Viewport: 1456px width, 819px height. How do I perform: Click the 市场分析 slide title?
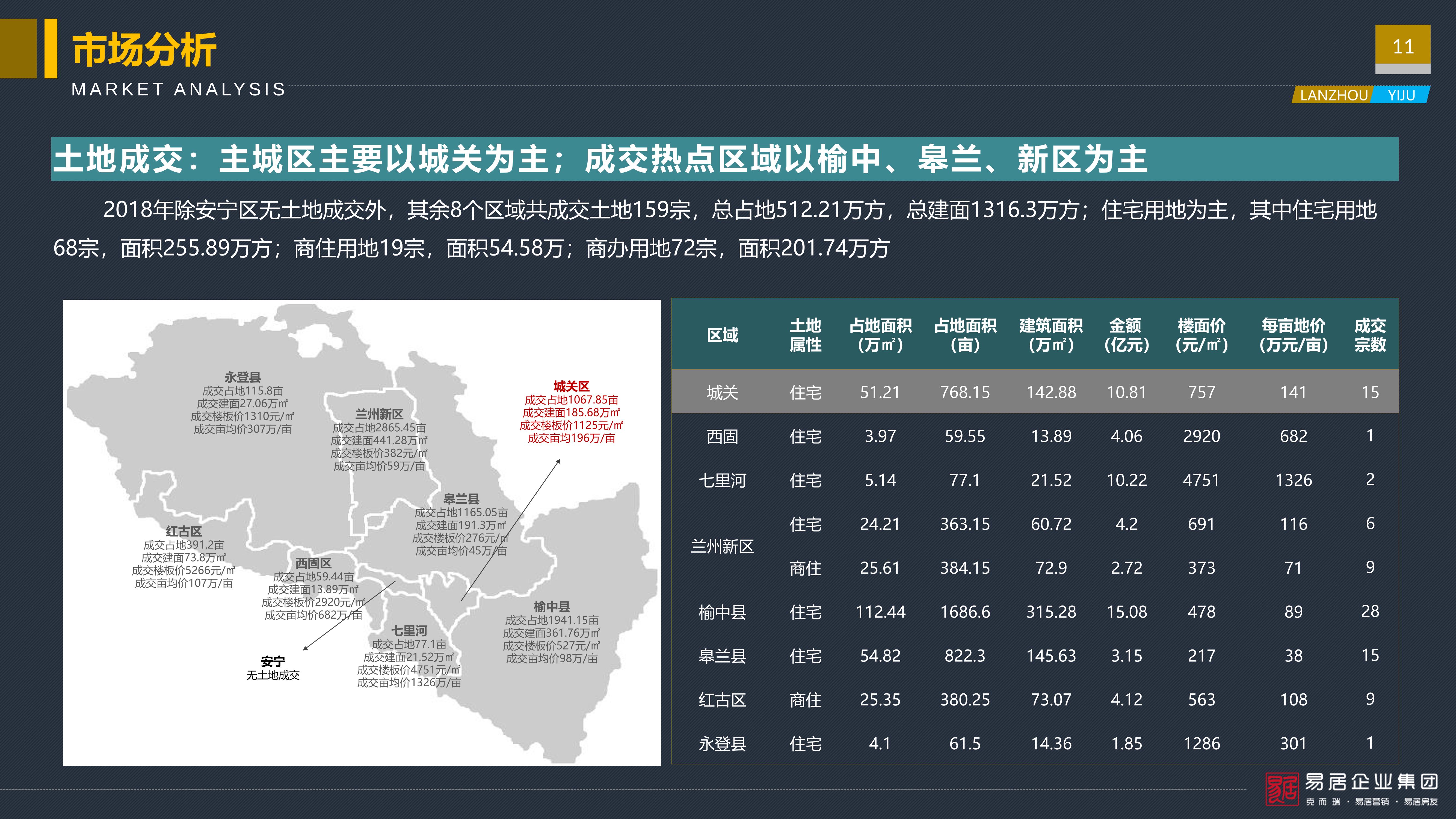[x=144, y=50]
